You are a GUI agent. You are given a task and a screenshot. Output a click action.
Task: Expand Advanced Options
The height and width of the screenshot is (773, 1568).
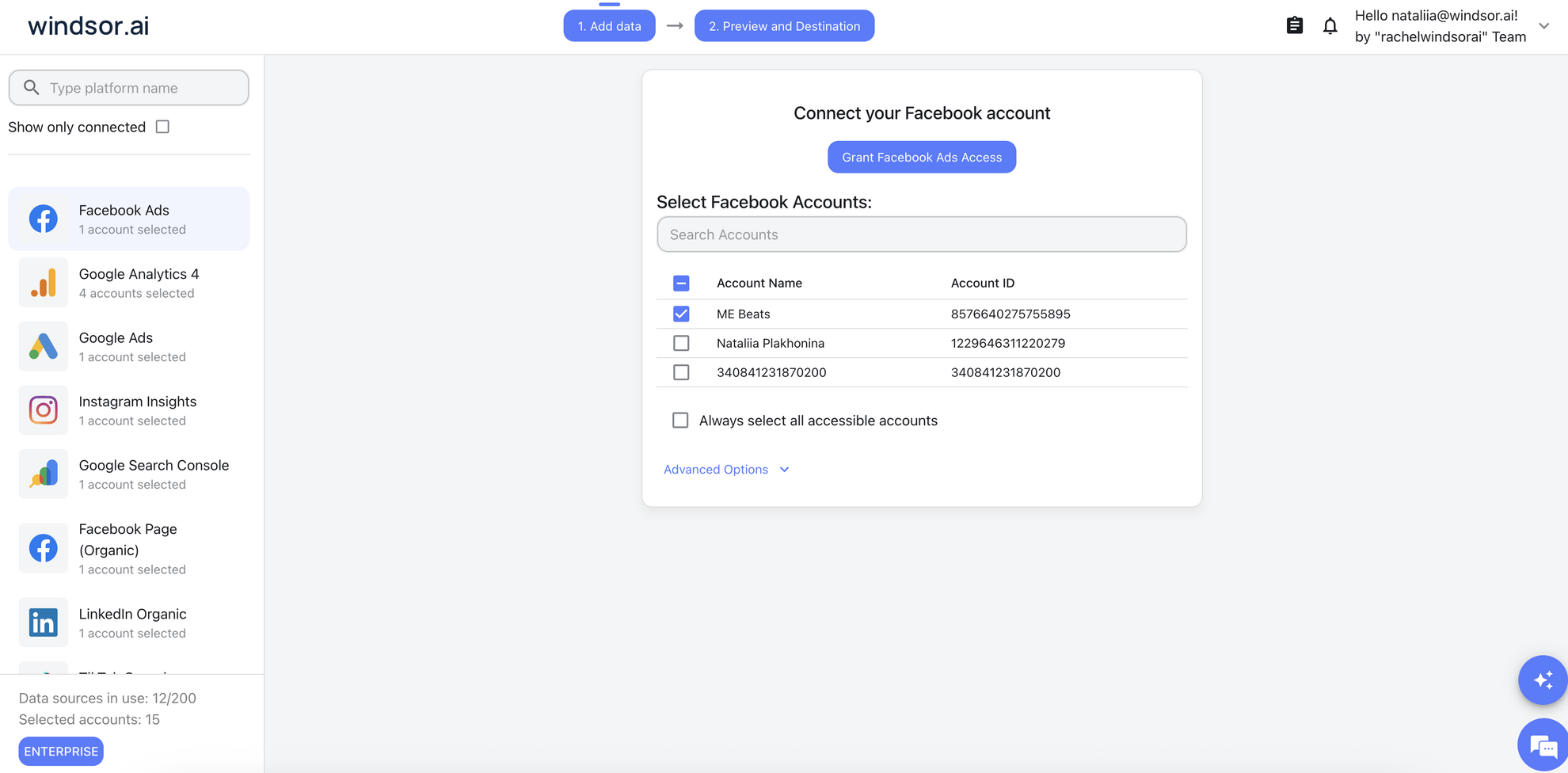[726, 470]
